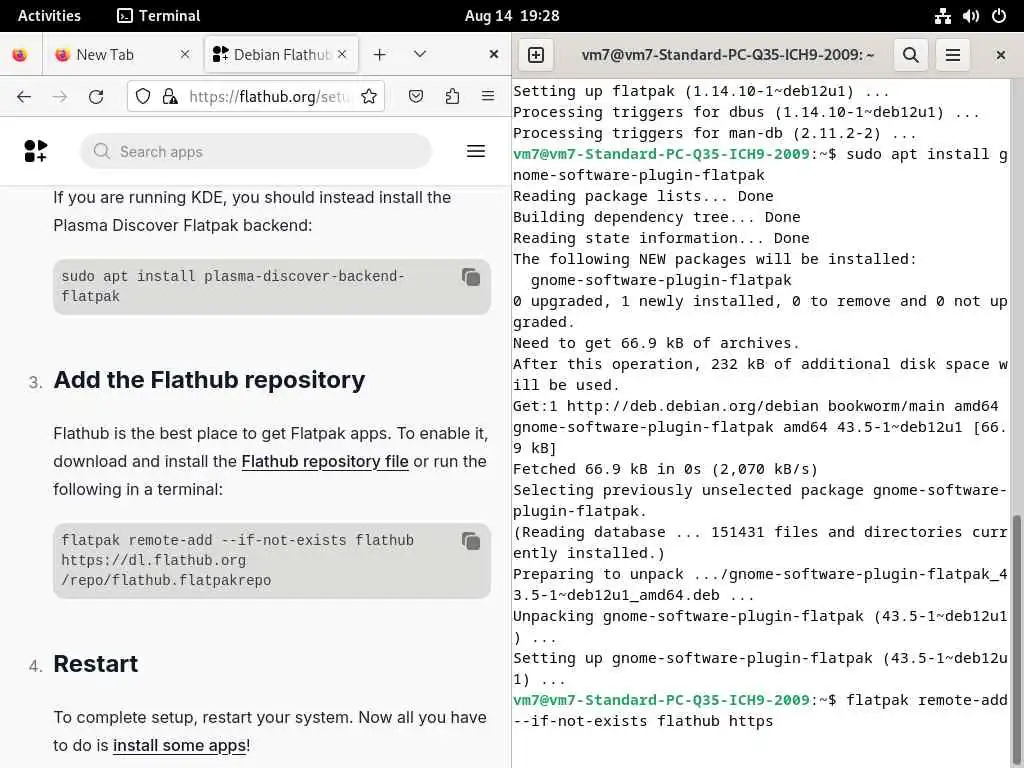The height and width of the screenshot is (768, 1024).
Task: Show site security padlock info
Action: [x=170, y=97]
